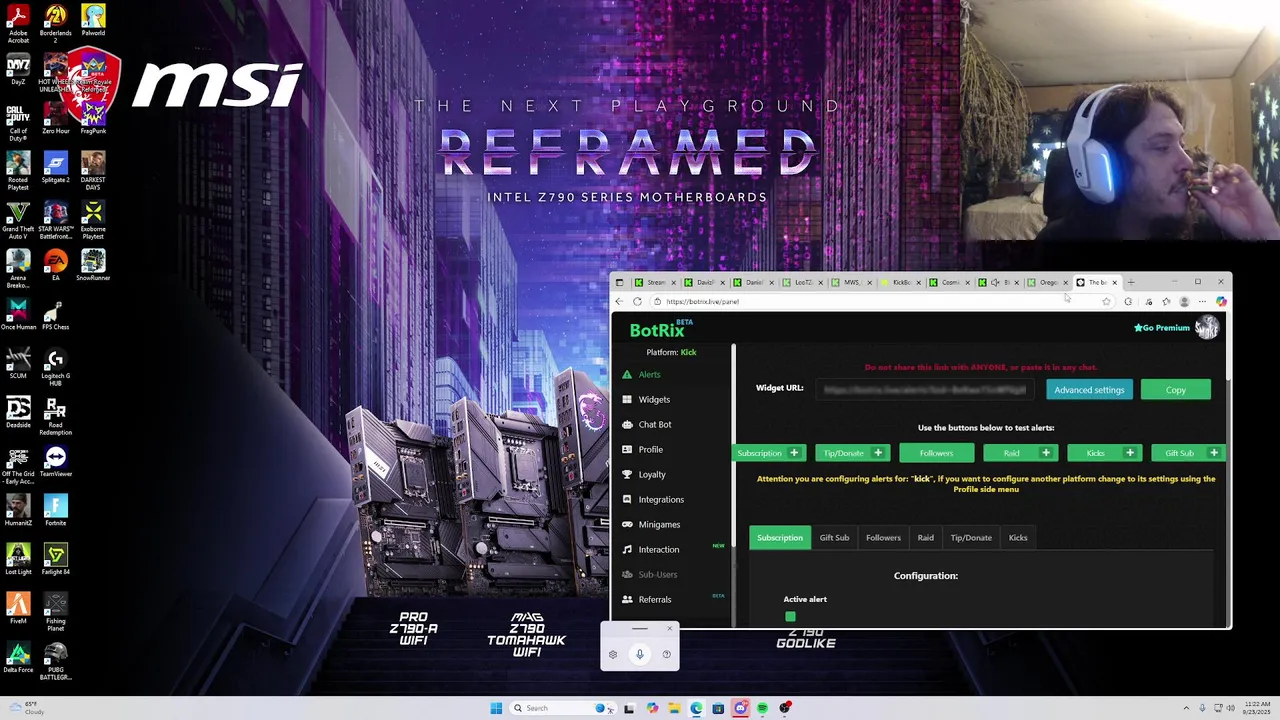The width and height of the screenshot is (1280, 720).
Task: Select the Grand Theft Auto V desktop icon
Action: tap(18, 220)
